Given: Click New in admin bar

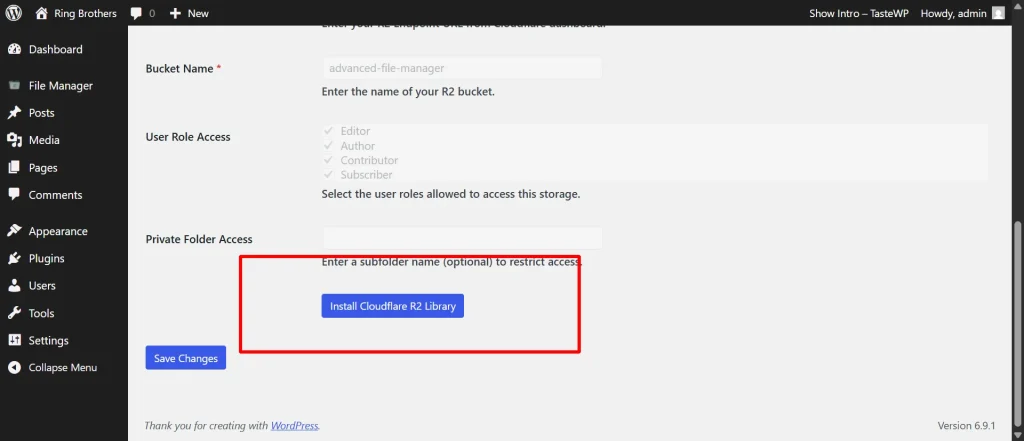Looking at the screenshot, I should 198,13.
